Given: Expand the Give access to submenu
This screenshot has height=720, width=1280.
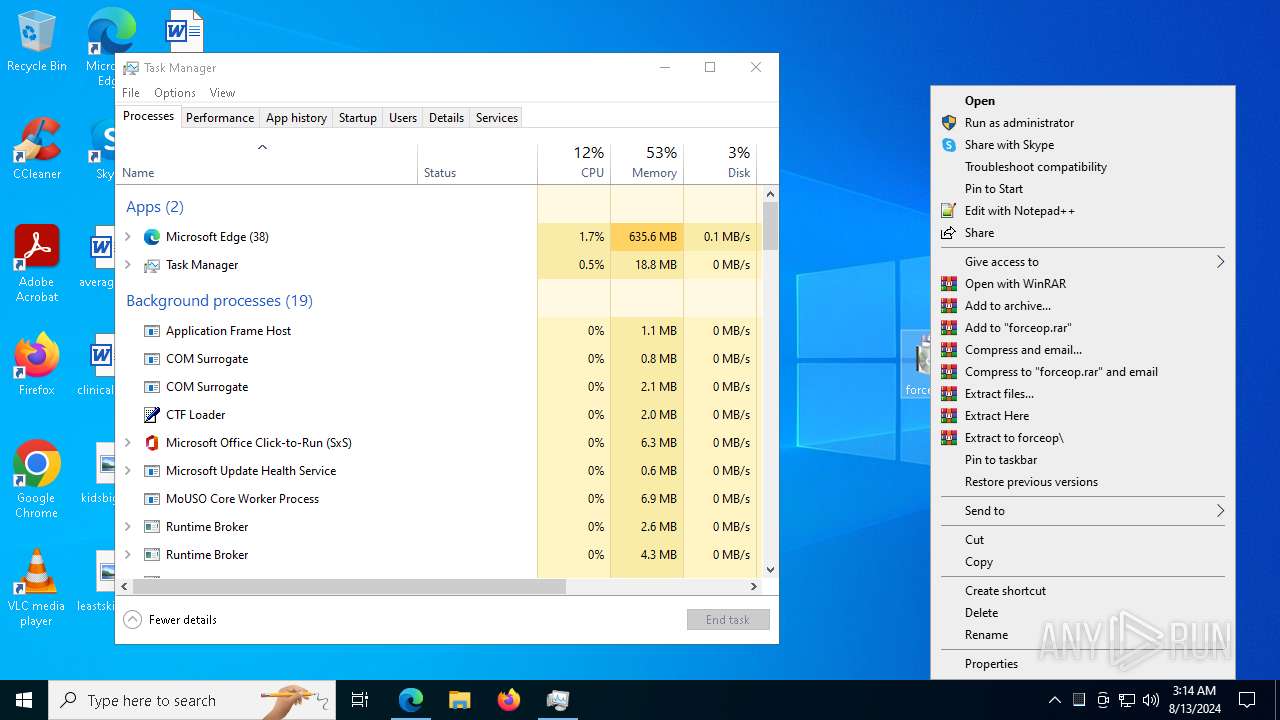Looking at the screenshot, I should pyautogui.click(x=1083, y=262).
